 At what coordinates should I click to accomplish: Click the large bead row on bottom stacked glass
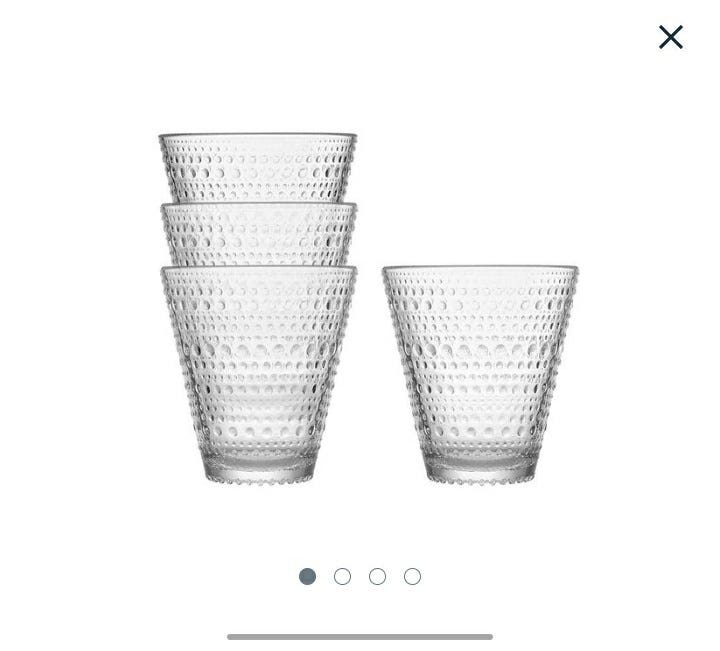tap(259, 350)
